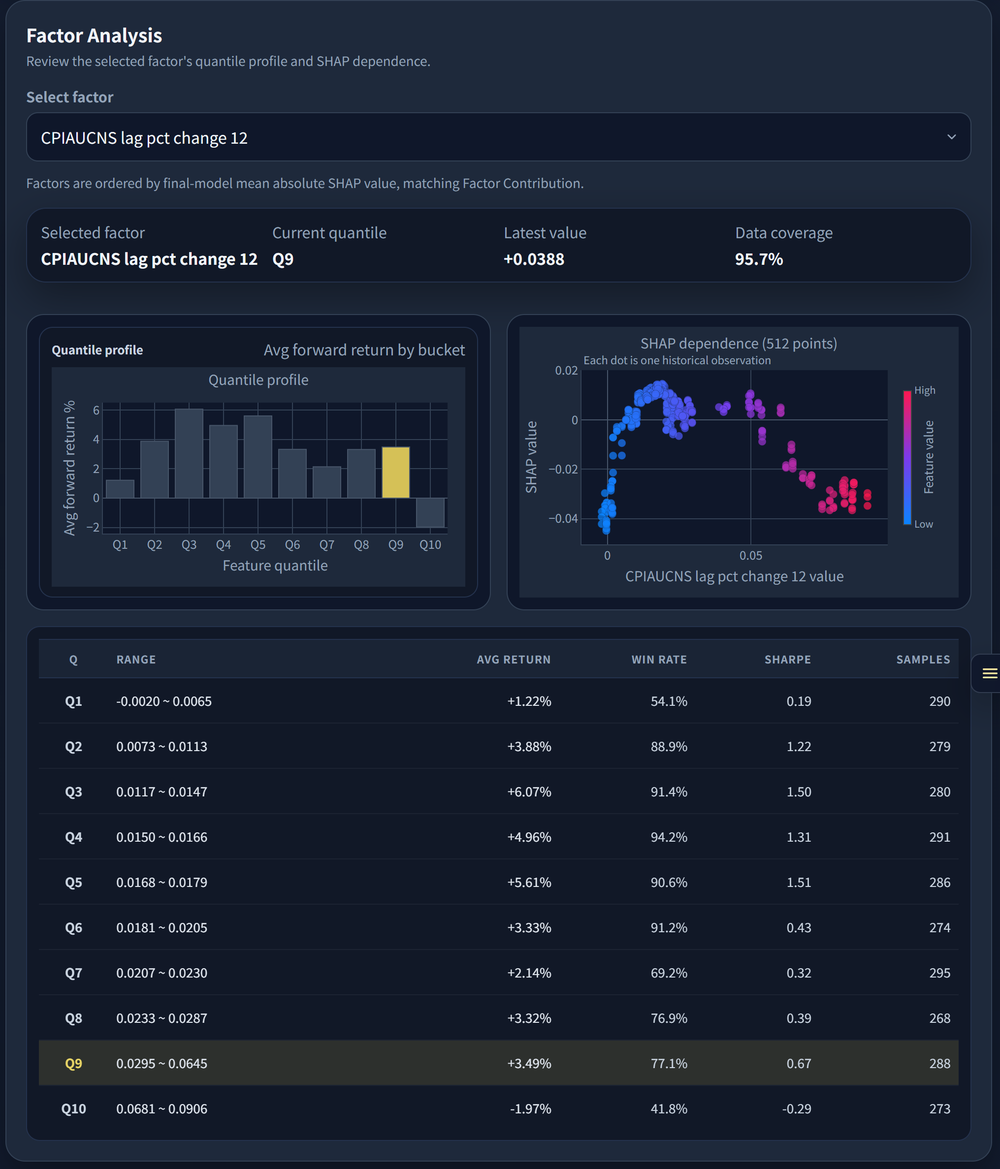
Task: Click win rate '94.2%' in Q4 row
Action: point(669,837)
